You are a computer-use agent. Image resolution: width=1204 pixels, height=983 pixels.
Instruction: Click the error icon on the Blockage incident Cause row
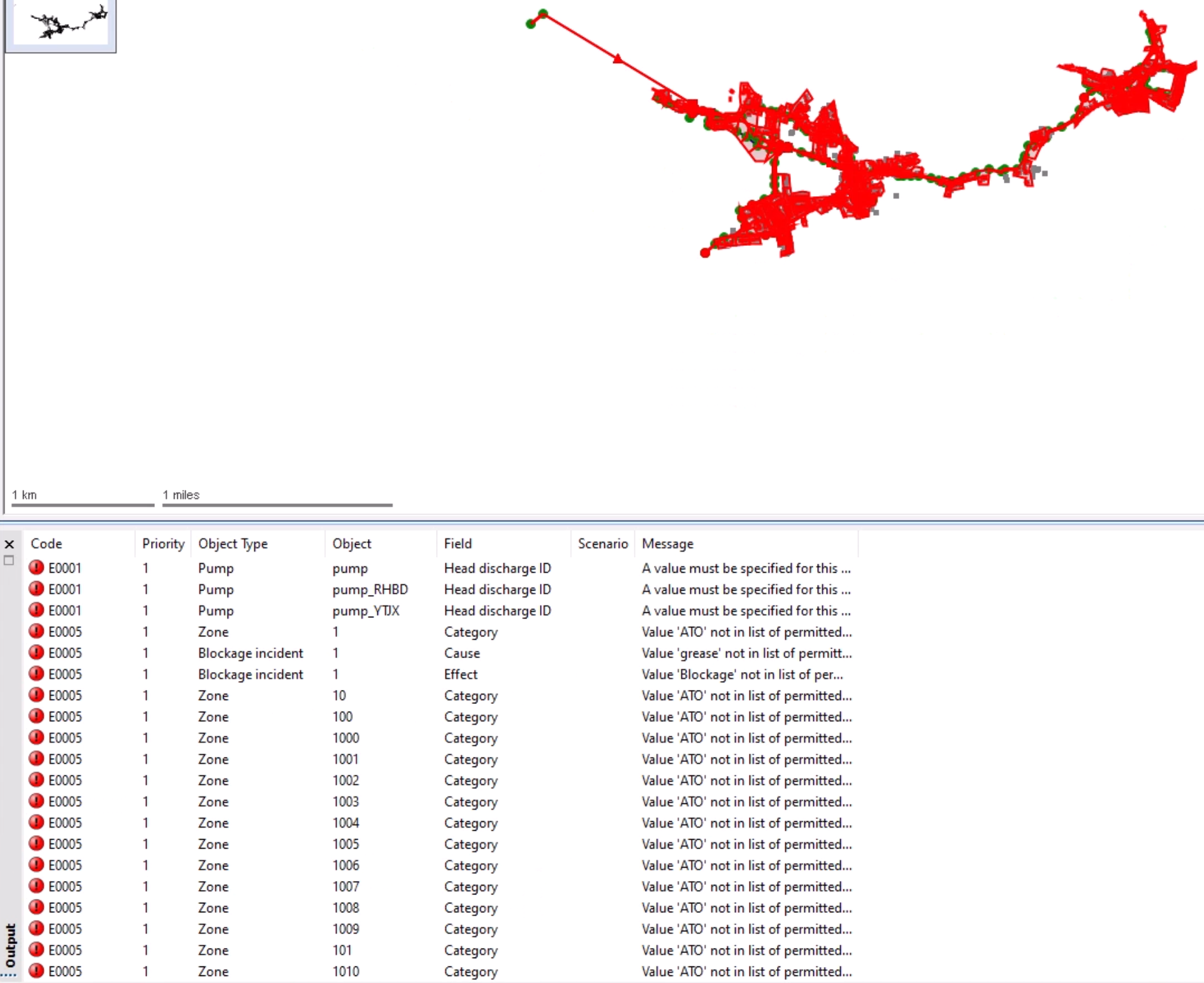click(36, 653)
